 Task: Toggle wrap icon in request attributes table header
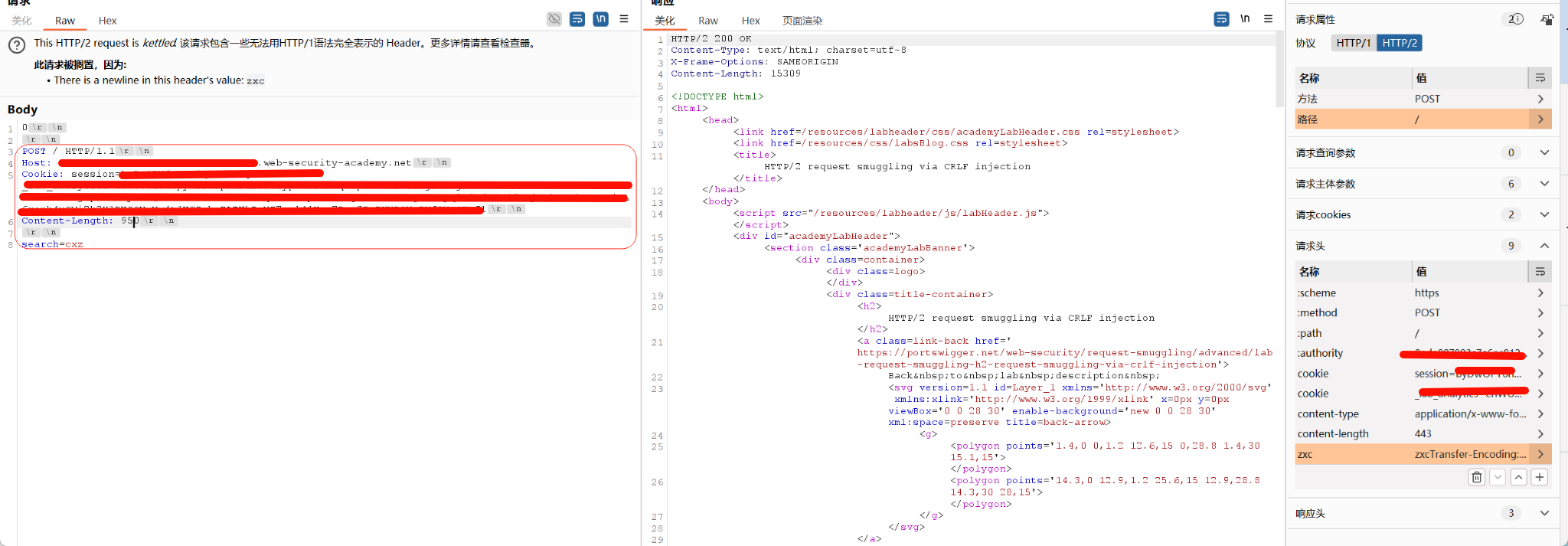1540,78
